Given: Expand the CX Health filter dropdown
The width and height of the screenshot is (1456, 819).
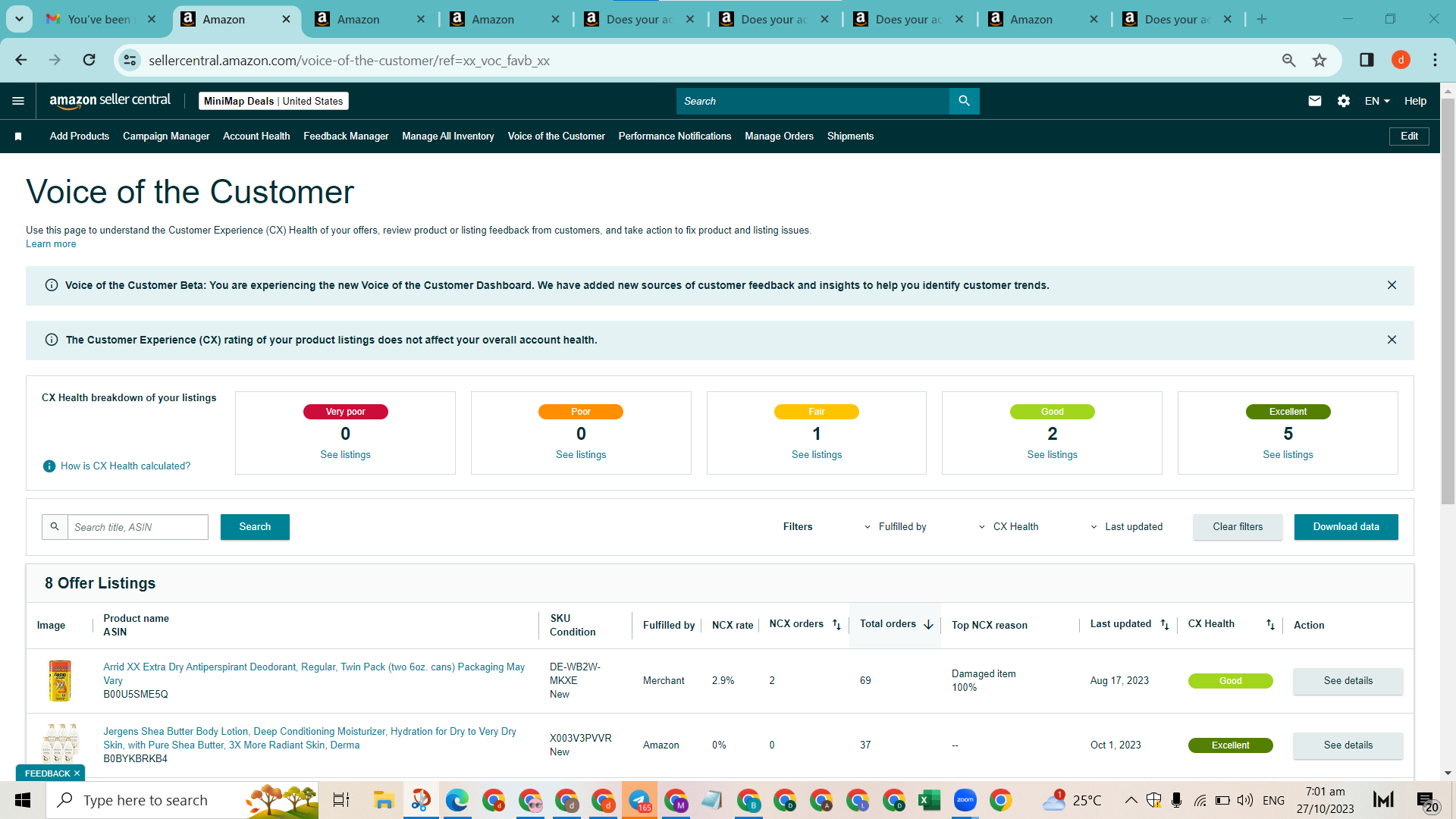Looking at the screenshot, I should [x=1009, y=527].
